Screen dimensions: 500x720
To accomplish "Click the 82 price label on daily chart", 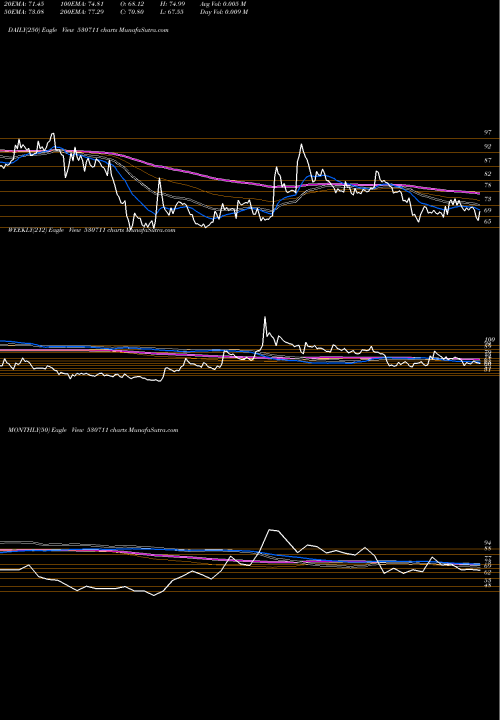I will click(x=488, y=174).
